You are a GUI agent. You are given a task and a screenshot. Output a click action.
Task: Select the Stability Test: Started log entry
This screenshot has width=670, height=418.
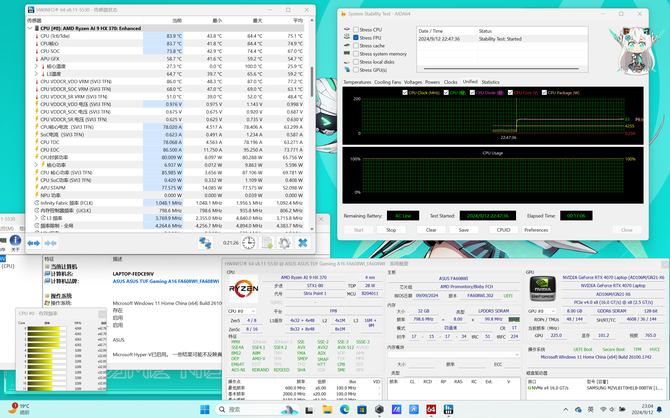point(502,39)
